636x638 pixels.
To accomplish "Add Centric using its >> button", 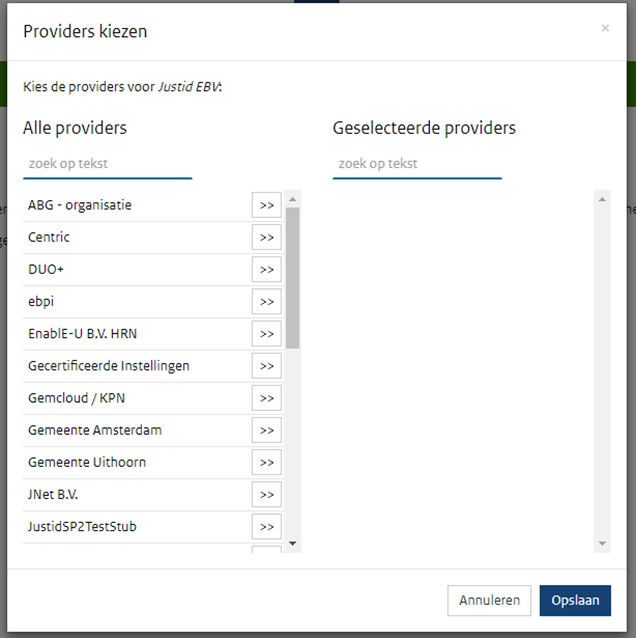I will click(x=267, y=237).
